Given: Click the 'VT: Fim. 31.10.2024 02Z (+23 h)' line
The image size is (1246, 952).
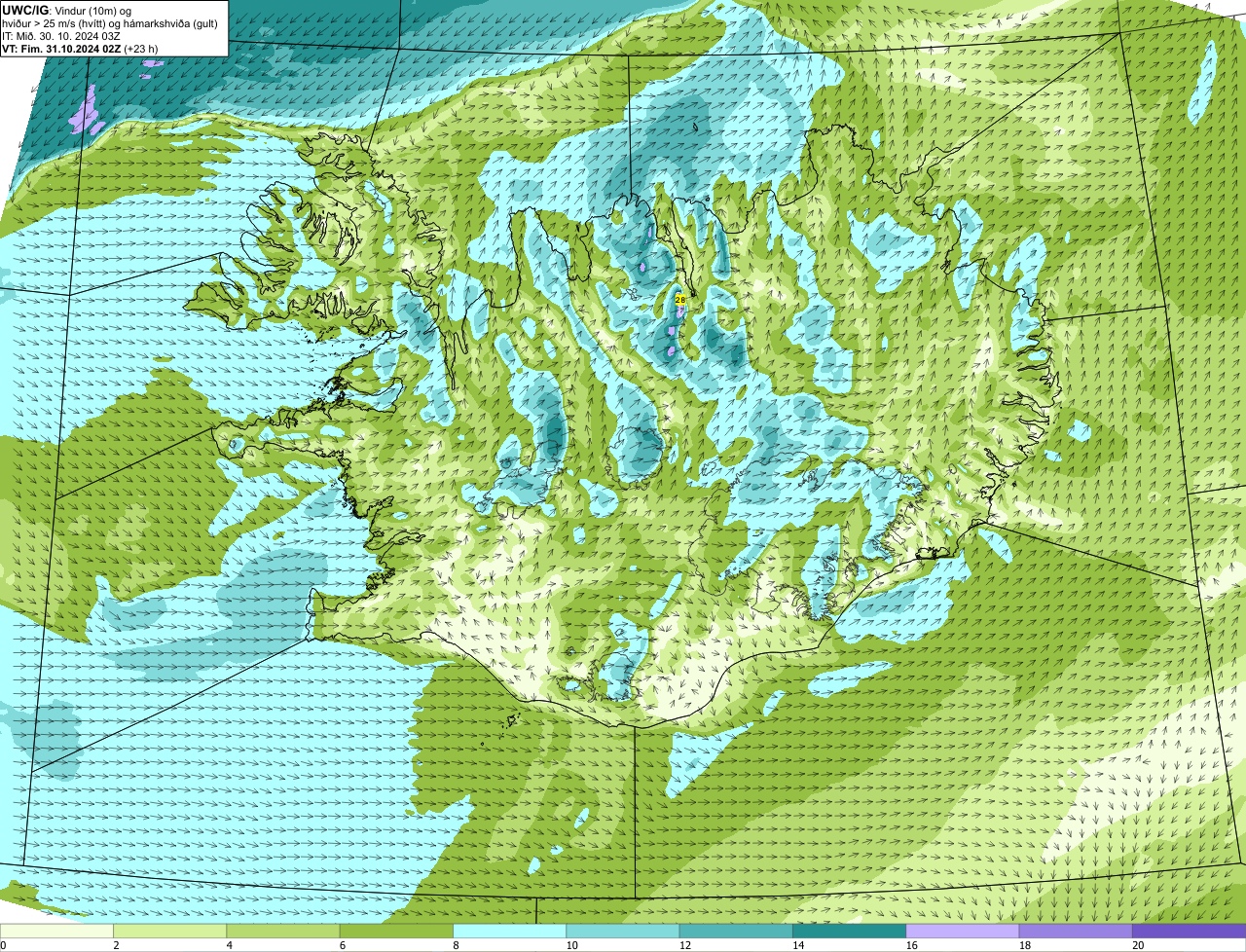Looking at the screenshot, I should tap(80, 48).
